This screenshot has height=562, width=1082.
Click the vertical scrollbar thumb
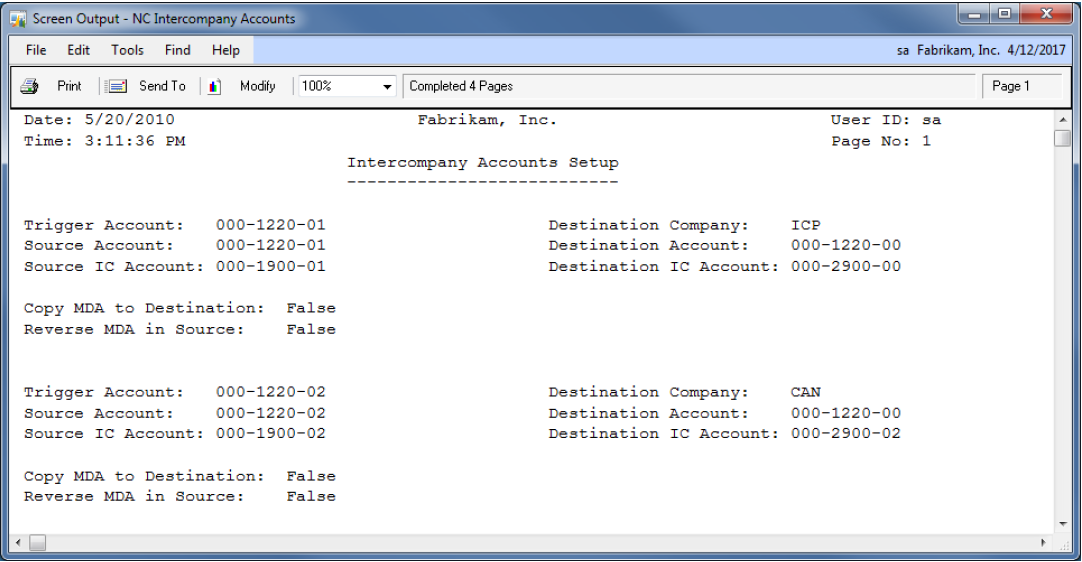tap(1062, 139)
